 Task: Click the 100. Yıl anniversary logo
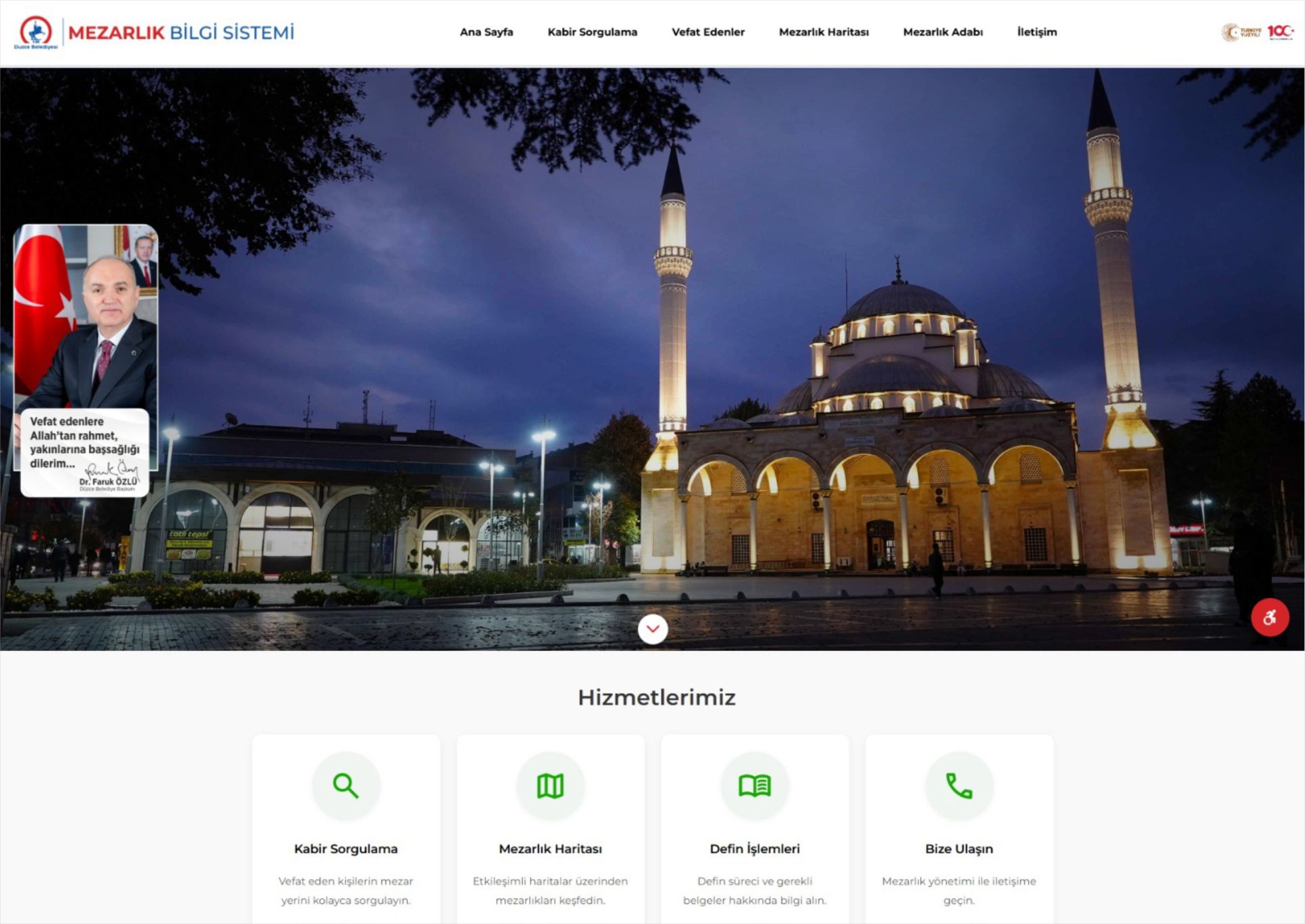[1282, 31]
